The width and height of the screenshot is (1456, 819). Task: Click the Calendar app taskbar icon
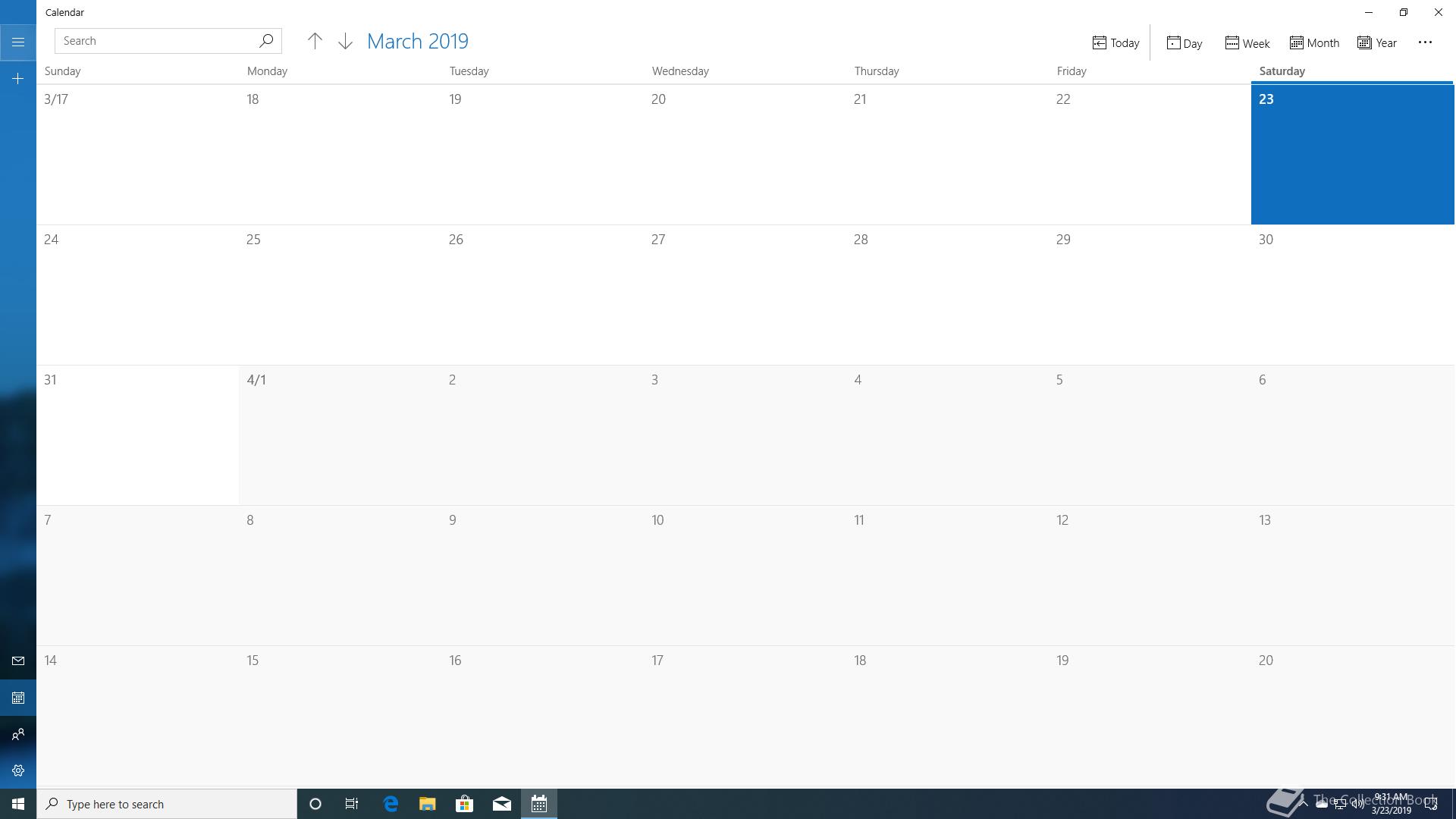pyautogui.click(x=539, y=804)
